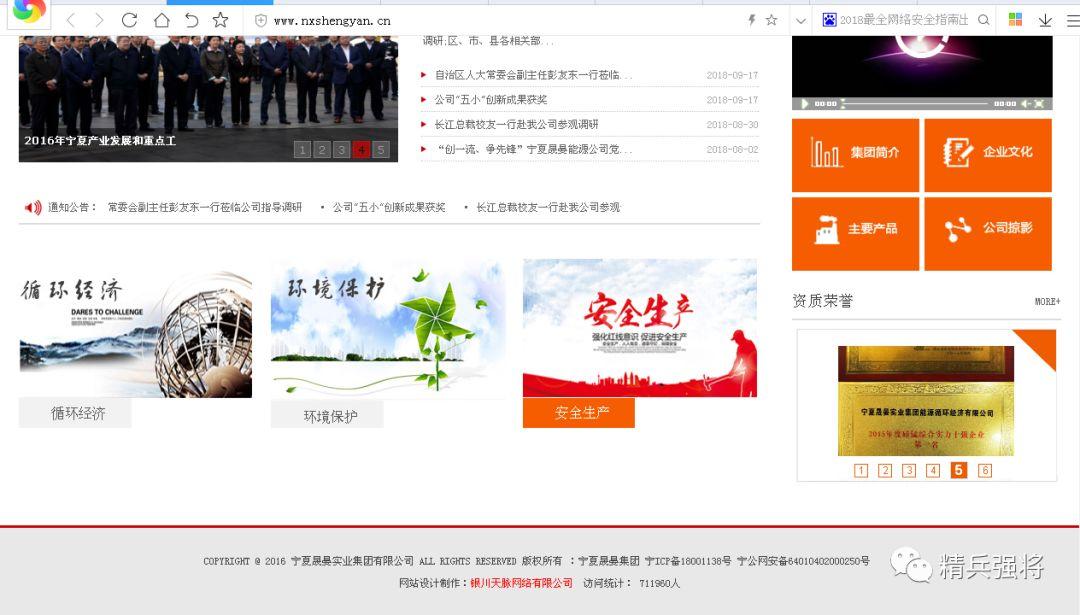Screen dimensions: 1080x615
Task: Click the video progress slider
Action: tap(915, 103)
